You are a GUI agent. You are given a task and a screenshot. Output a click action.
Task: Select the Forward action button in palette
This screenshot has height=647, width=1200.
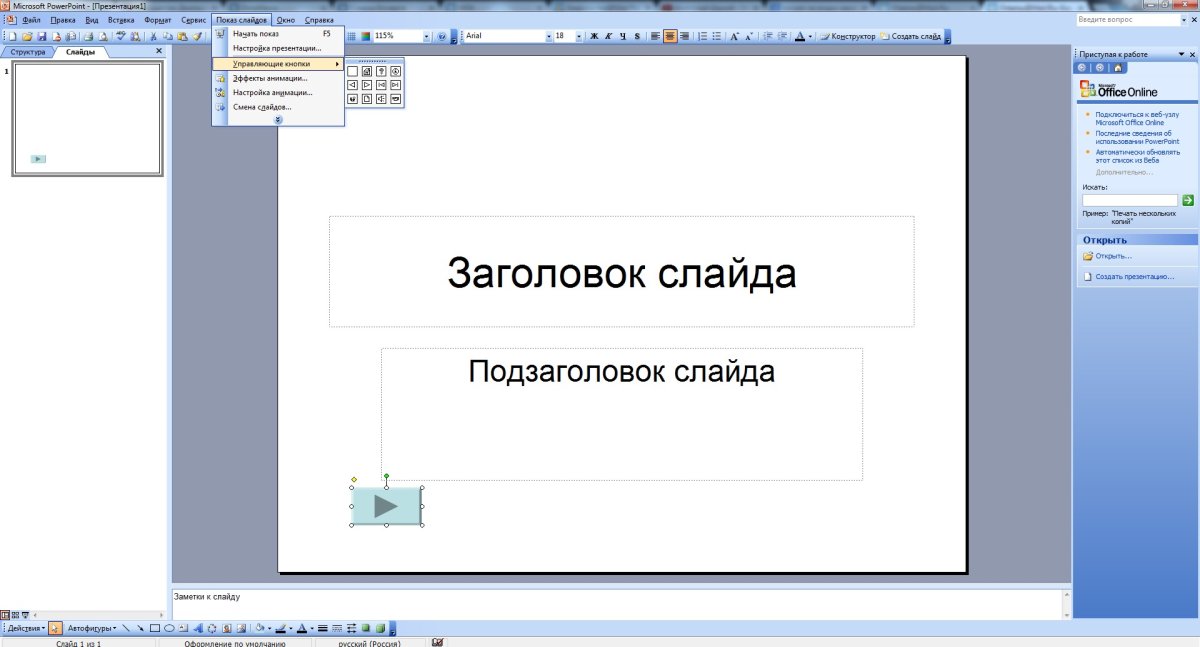coord(367,84)
